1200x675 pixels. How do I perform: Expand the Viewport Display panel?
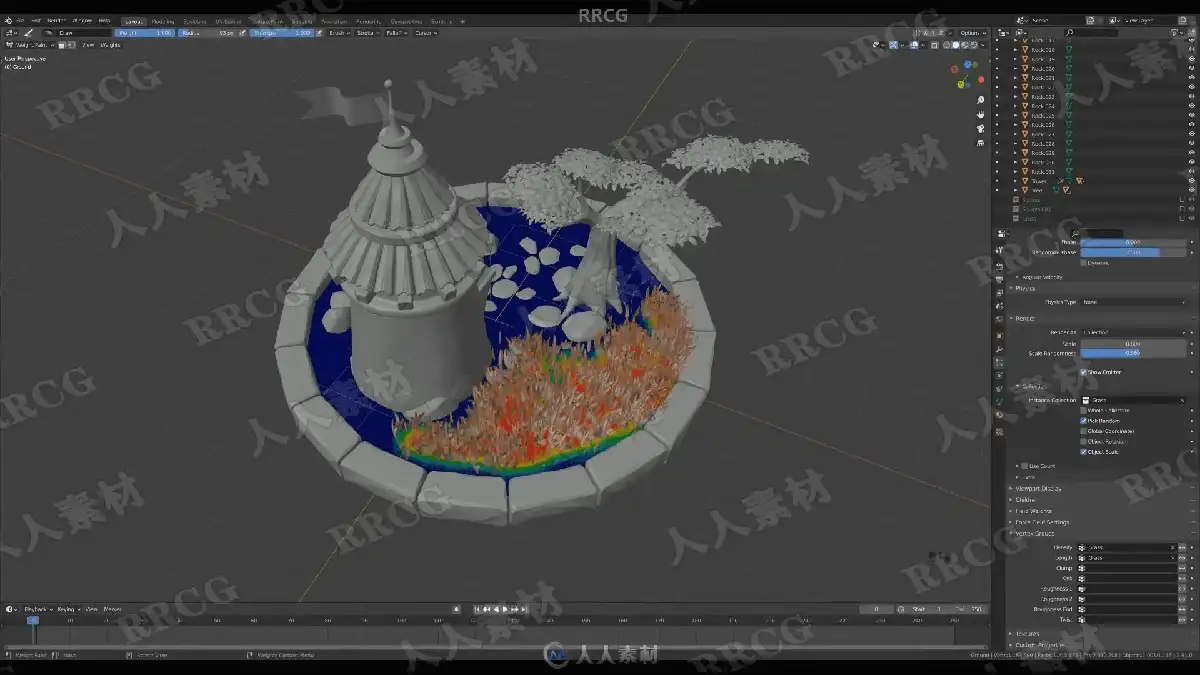tap(1038, 488)
